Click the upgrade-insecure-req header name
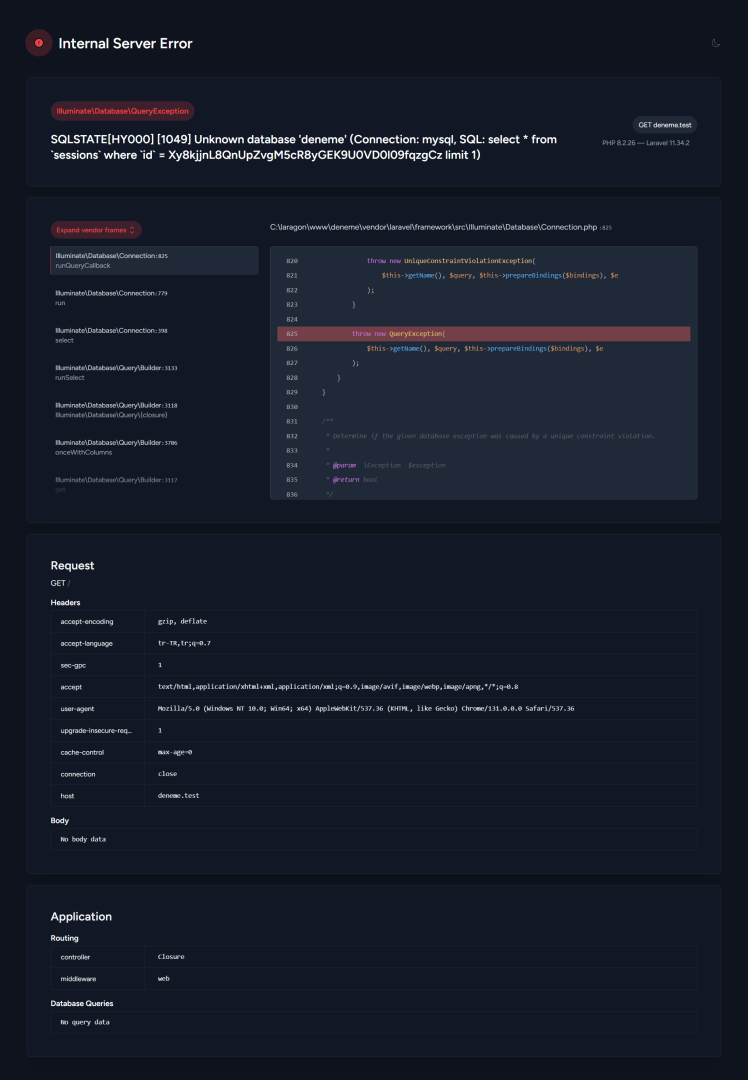 96,731
